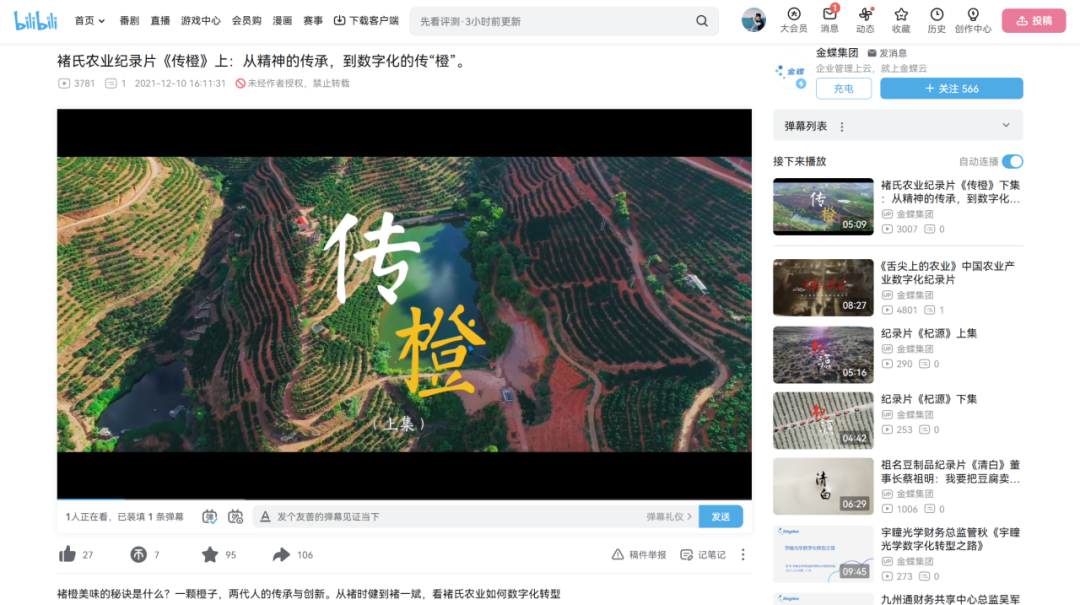Open 《舌尖上的农业》 title link

tap(948, 272)
